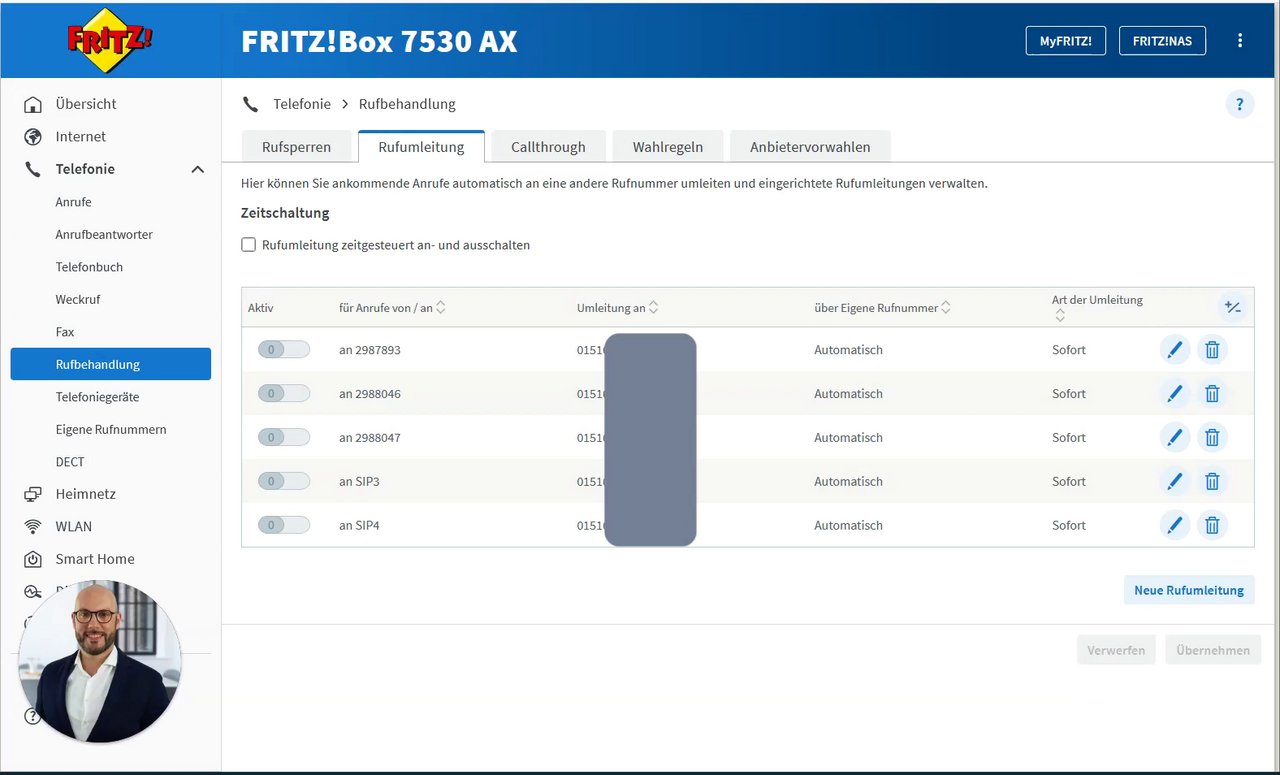Open Eigene Rufnummern in the sidebar
1280x775 pixels.
tap(111, 429)
